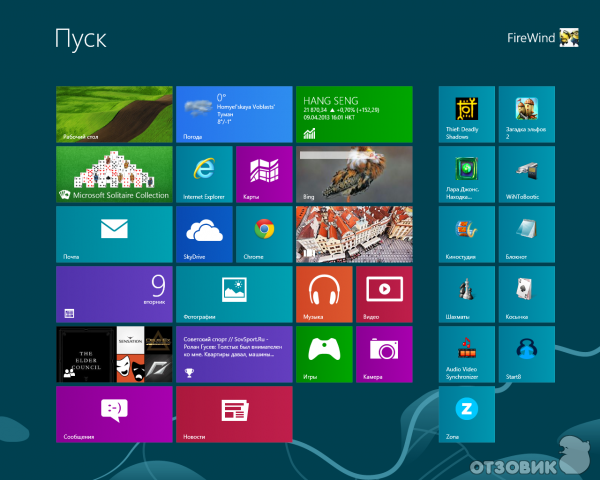The image size is (600, 480).
Task: Open the travel tile with red rooftops
Action: point(354,234)
